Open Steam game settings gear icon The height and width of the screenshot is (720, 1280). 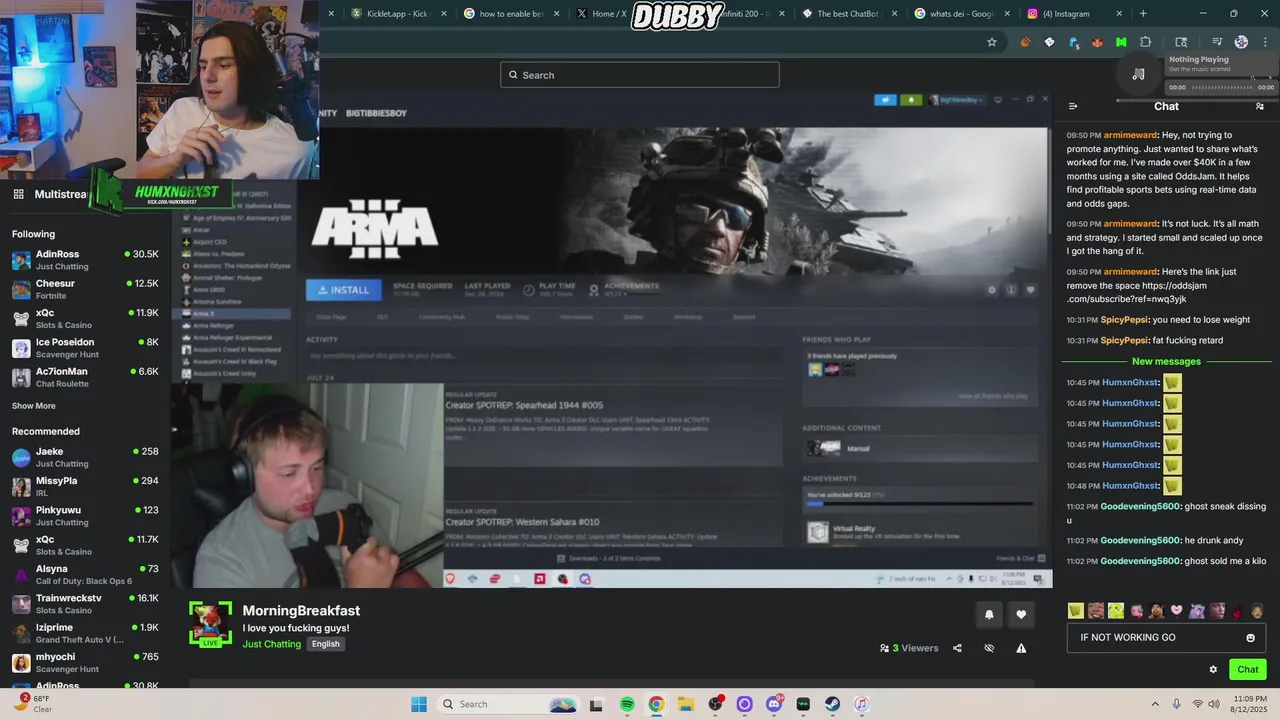(992, 290)
